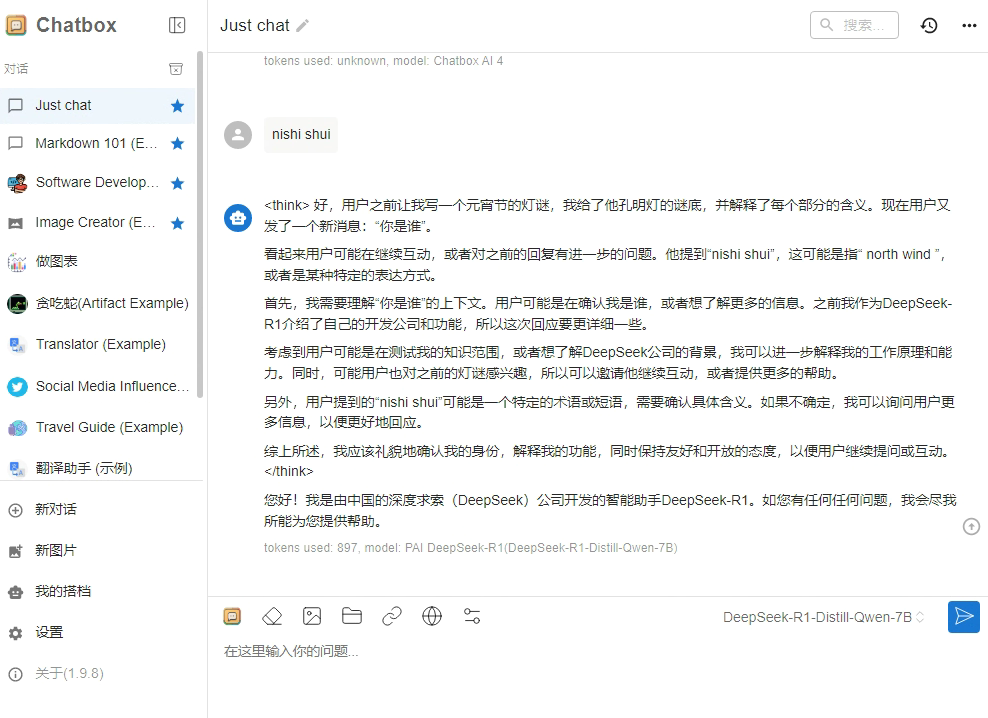This screenshot has height=718, width=988.
Task: Open the DeepSeek-R1-Distill-Qwen-7B model selector
Action: (823, 617)
